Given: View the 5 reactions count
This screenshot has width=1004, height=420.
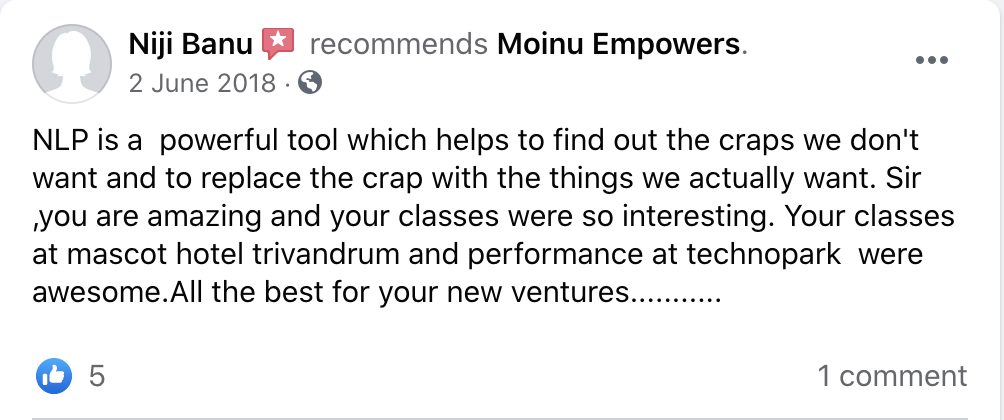Looking at the screenshot, I should pos(97,376).
